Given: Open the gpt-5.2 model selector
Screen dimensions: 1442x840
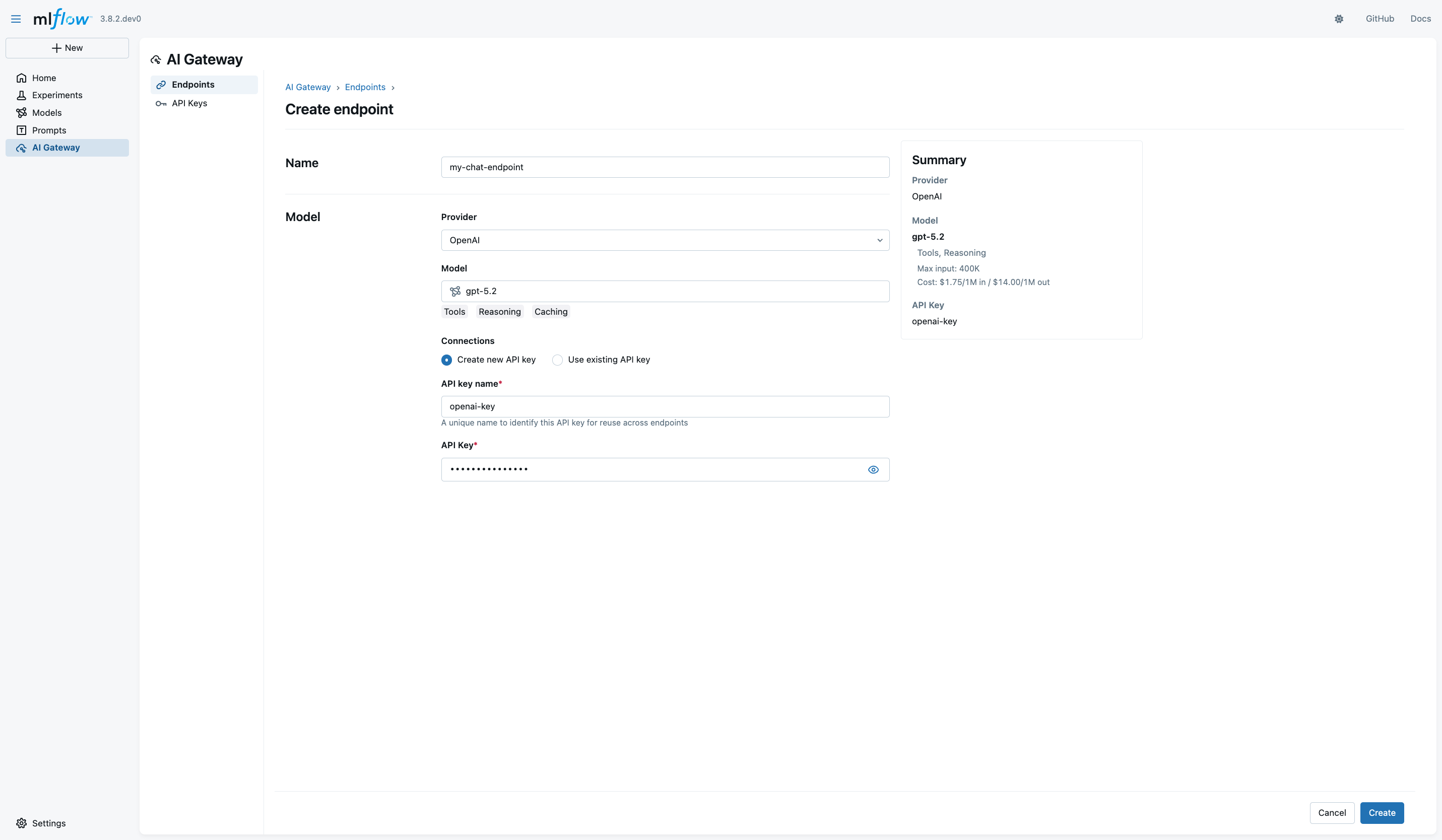Looking at the screenshot, I should [x=665, y=291].
